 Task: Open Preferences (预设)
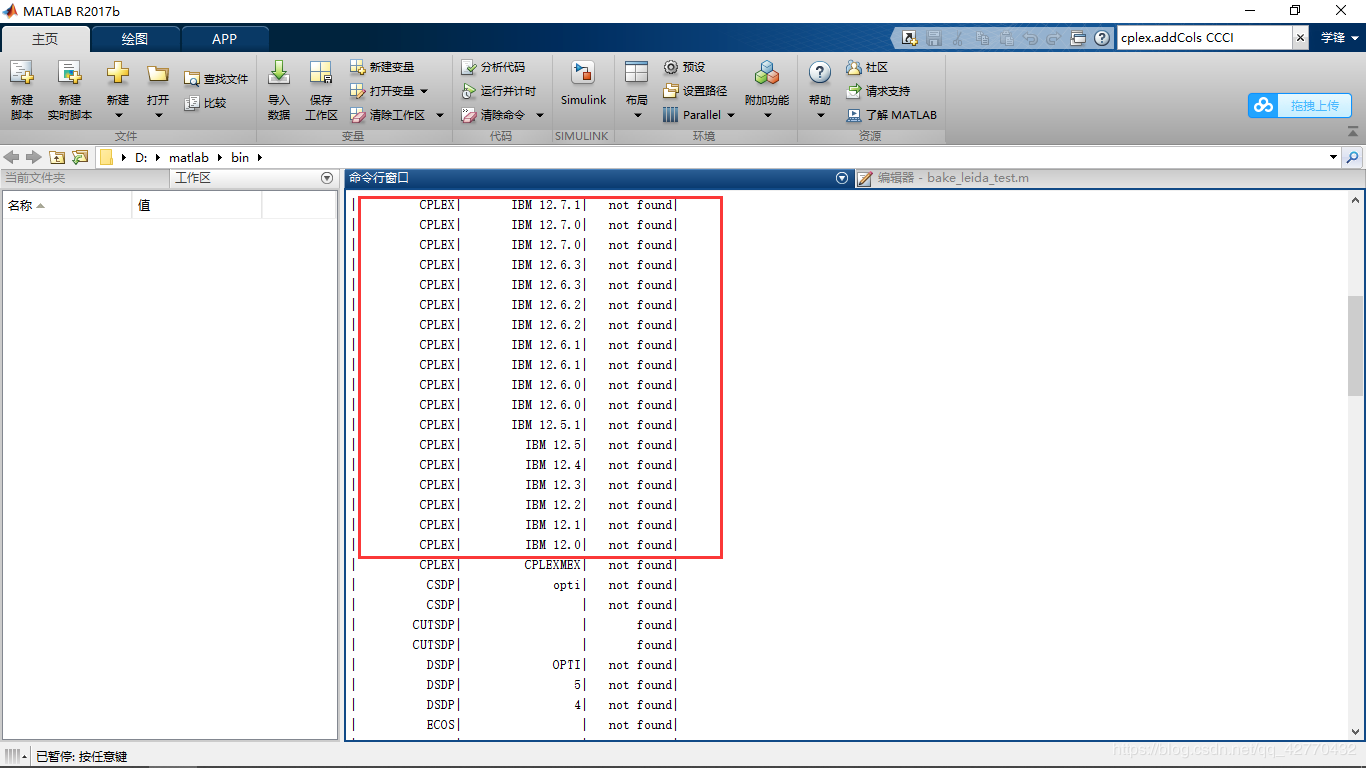point(685,67)
